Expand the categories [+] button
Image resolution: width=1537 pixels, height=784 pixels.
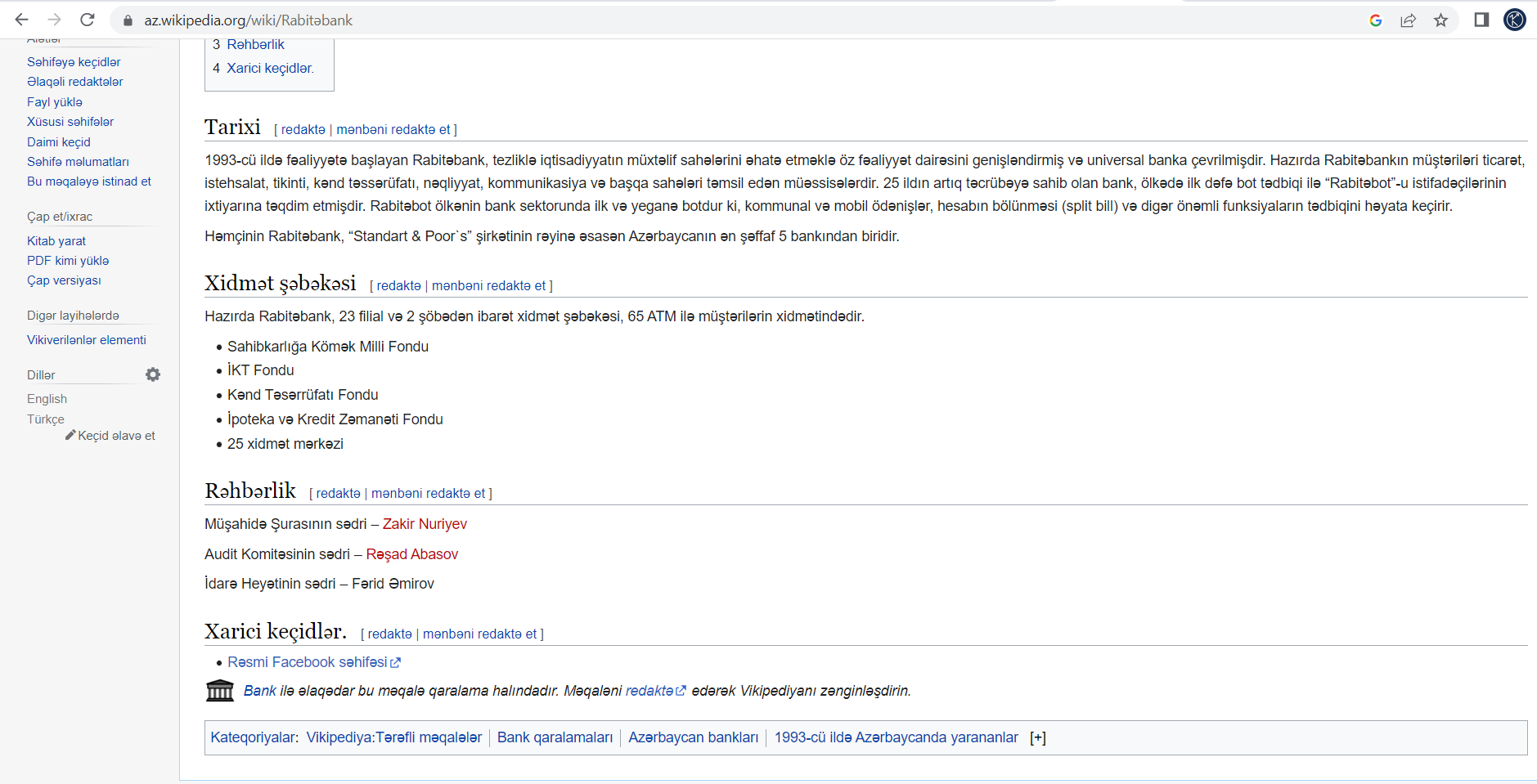(1038, 737)
